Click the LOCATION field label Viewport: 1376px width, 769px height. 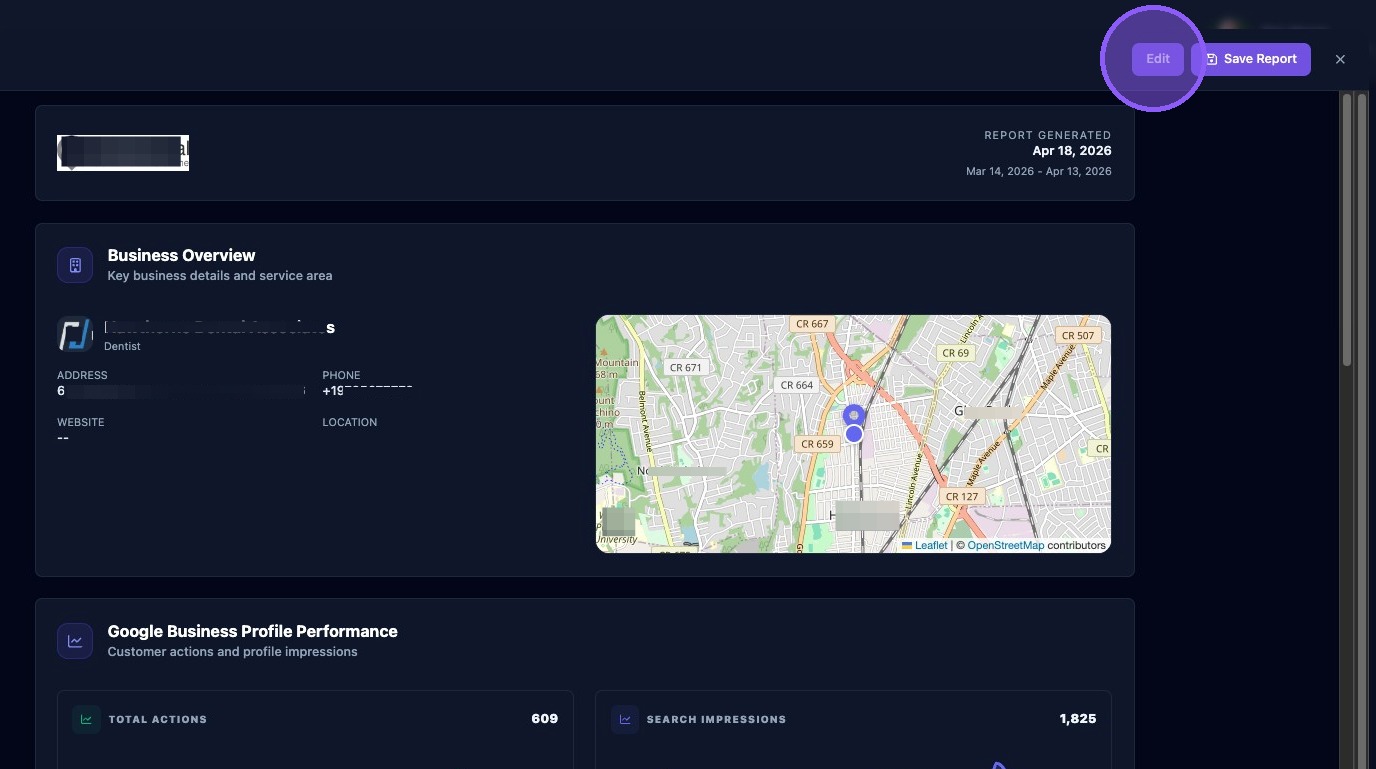pyautogui.click(x=350, y=422)
